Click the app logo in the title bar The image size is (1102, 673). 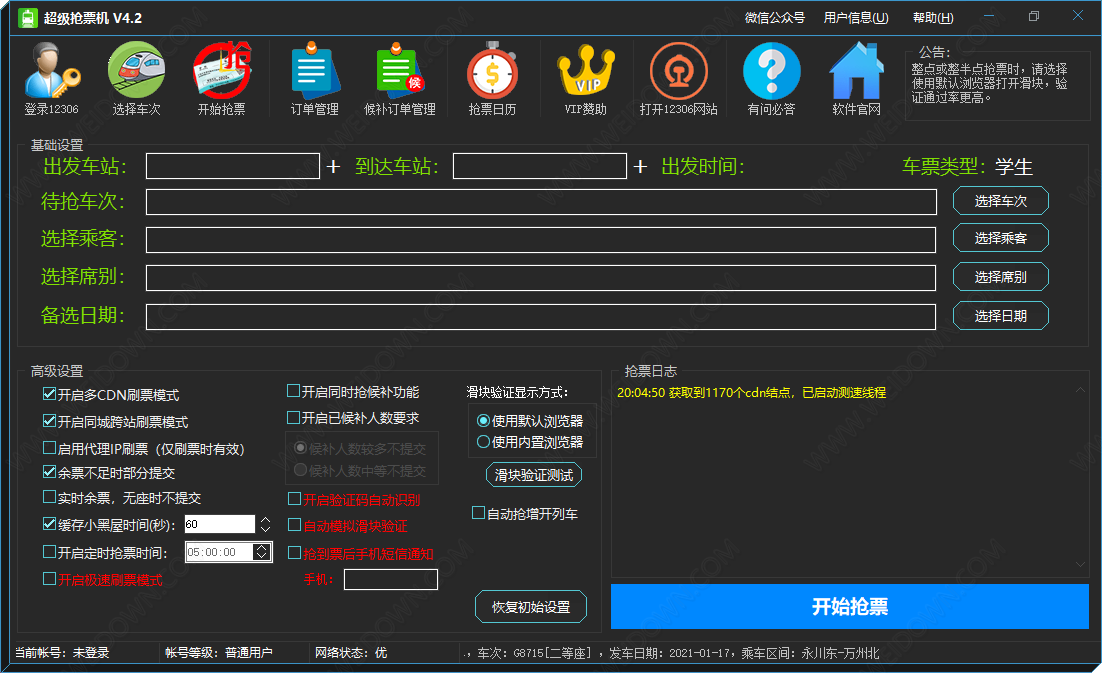click(27, 18)
